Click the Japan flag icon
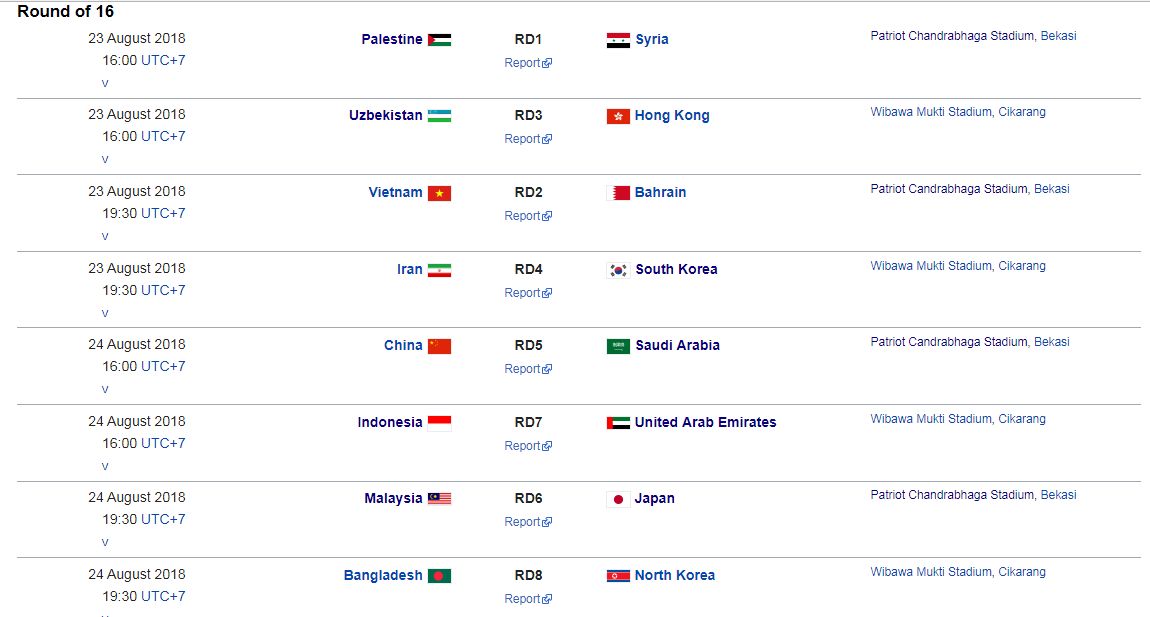 point(618,499)
